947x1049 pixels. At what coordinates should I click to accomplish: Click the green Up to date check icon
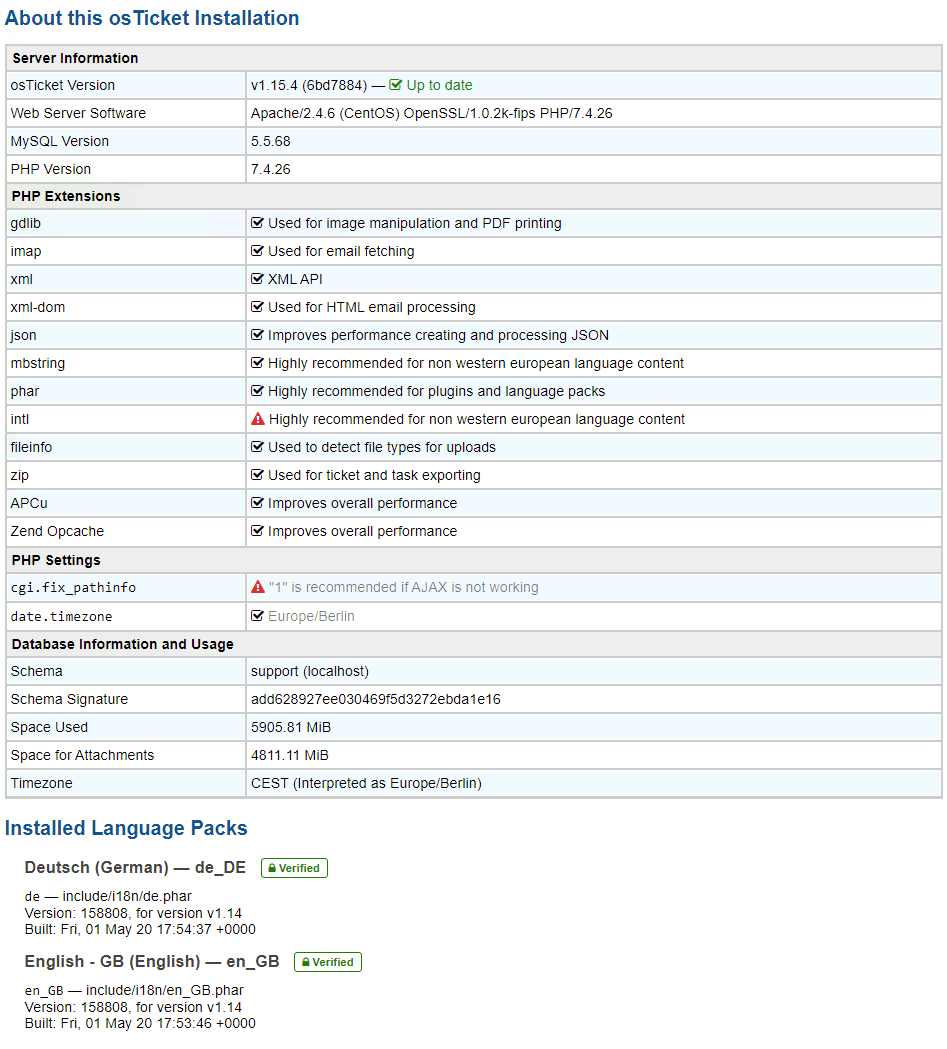pos(395,85)
